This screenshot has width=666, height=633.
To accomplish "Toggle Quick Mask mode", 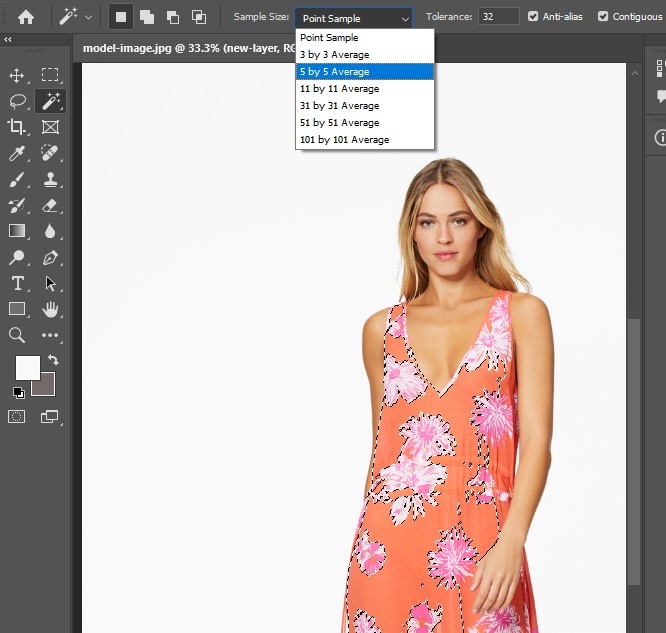I will click(x=17, y=417).
